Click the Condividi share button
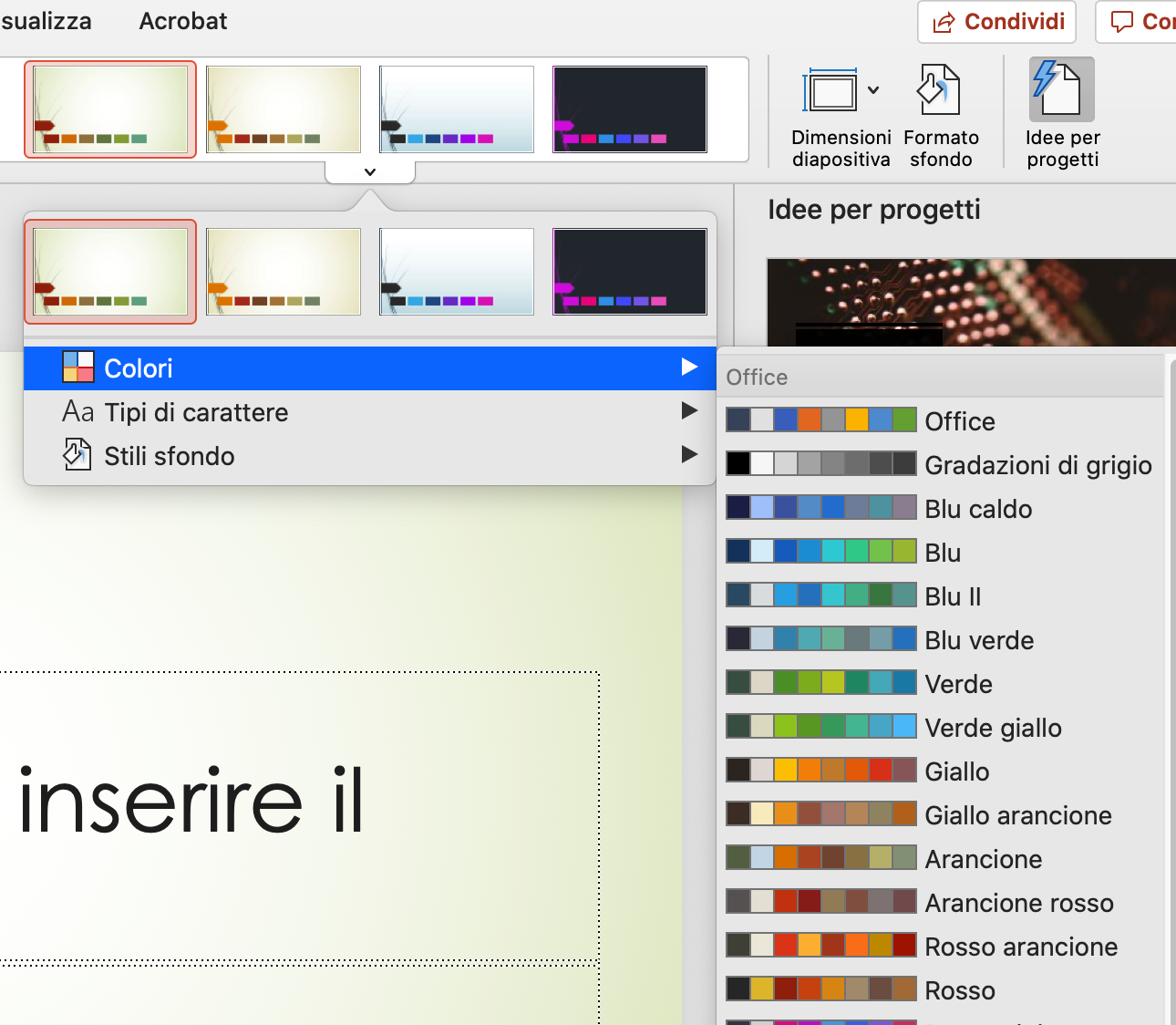The width and height of the screenshot is (1176, 1025). (x=996, y=21)
